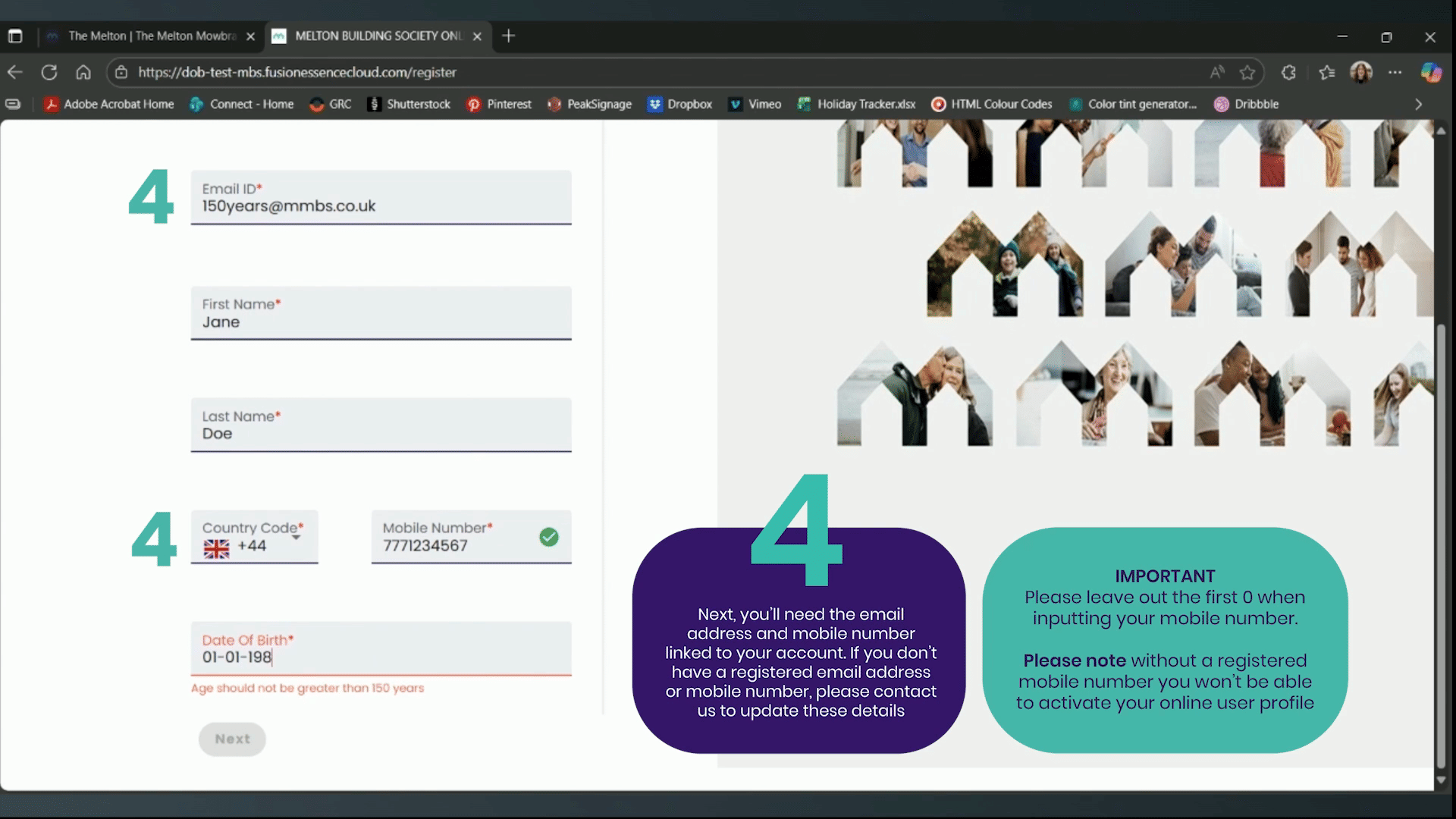
Task: Click into the Date Of Birth field
Action: 381,648
